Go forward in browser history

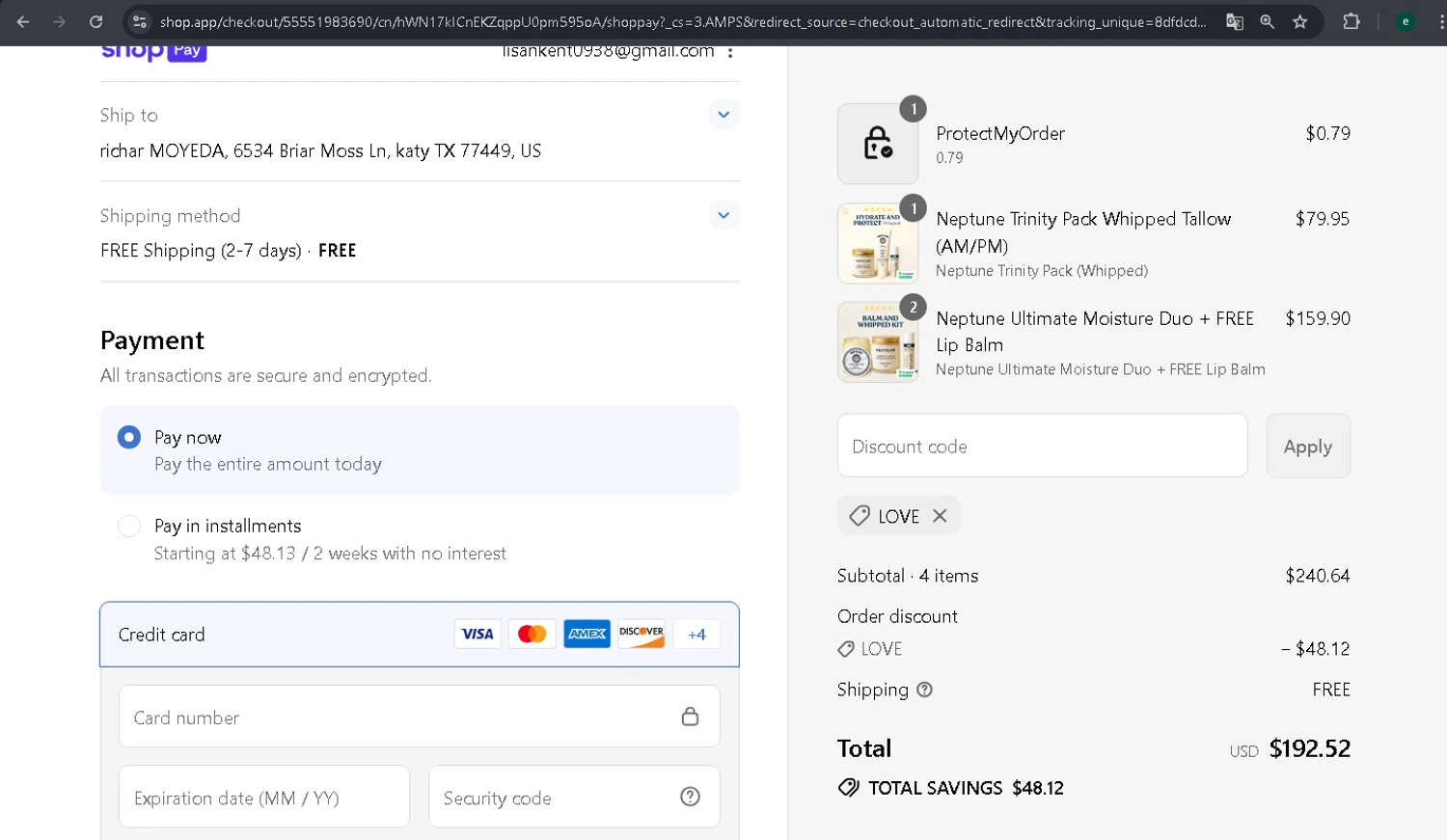pyautogui.click(x=60, y=21)
